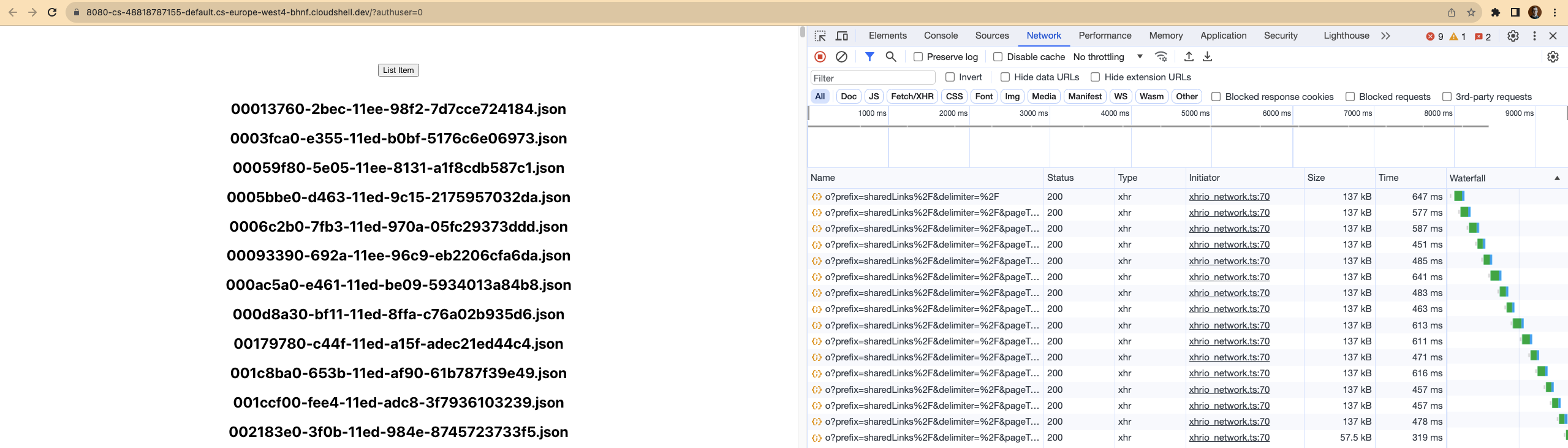Screen dimensions: 1568x448
Task: Stop recording network log
Action: tap(820, 56)
